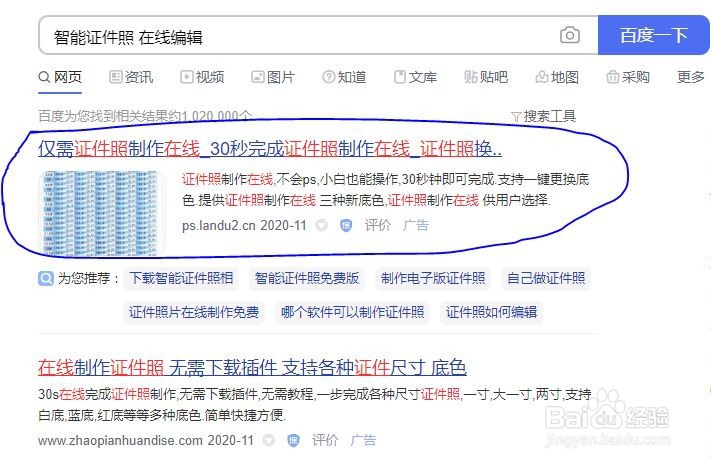Image resolution: width=711 pixels, height=465 pixels.
Task: Go to the 文库 tab
Action: click(x=415, y=77)
